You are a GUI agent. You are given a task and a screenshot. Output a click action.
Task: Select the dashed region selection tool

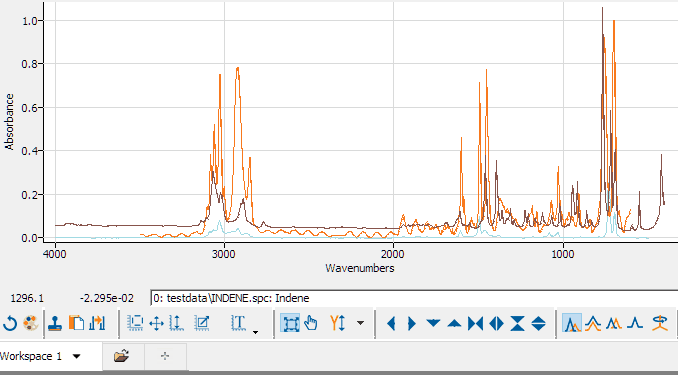(135, 324)
